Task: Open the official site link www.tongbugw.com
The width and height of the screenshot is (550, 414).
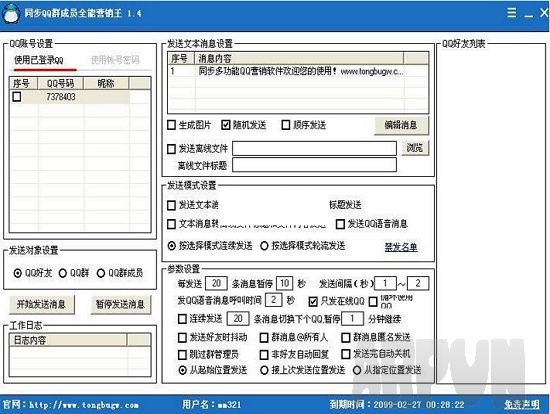Action: (84, 405)
